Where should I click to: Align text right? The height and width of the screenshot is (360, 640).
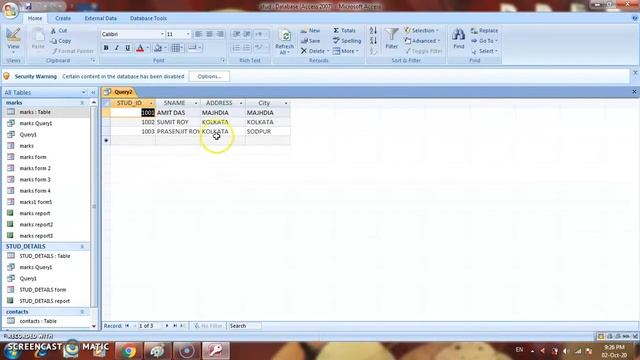click(x=220, y=34)
